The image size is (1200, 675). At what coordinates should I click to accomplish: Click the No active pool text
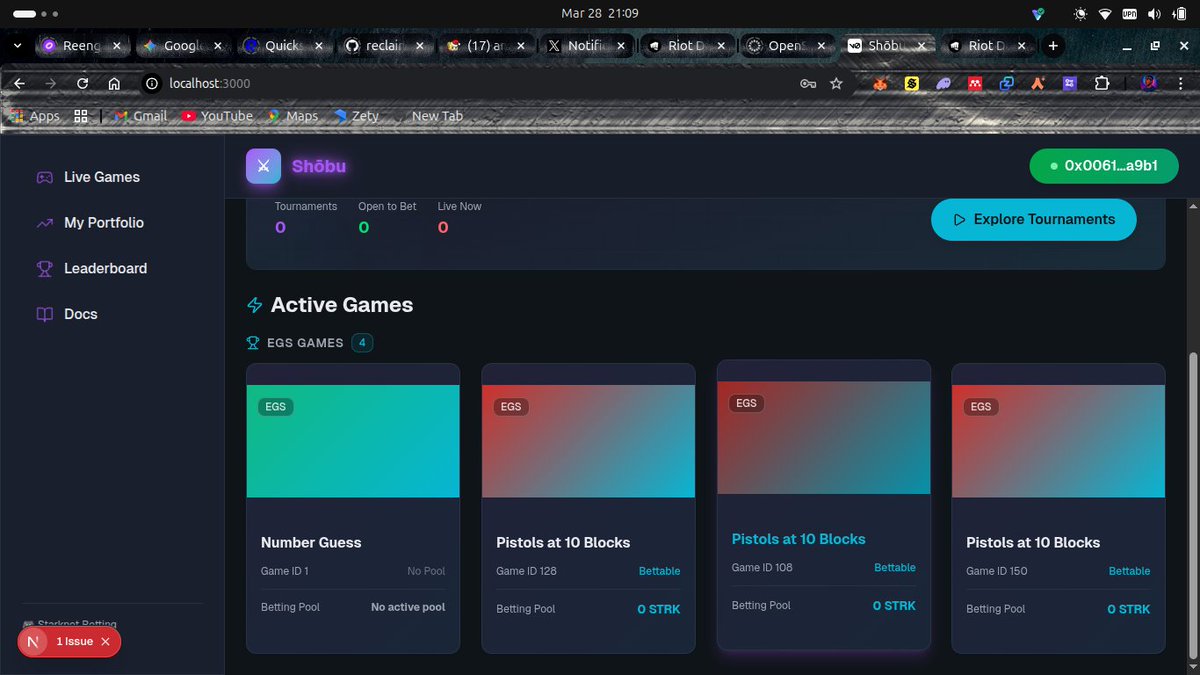click(408, 607)
